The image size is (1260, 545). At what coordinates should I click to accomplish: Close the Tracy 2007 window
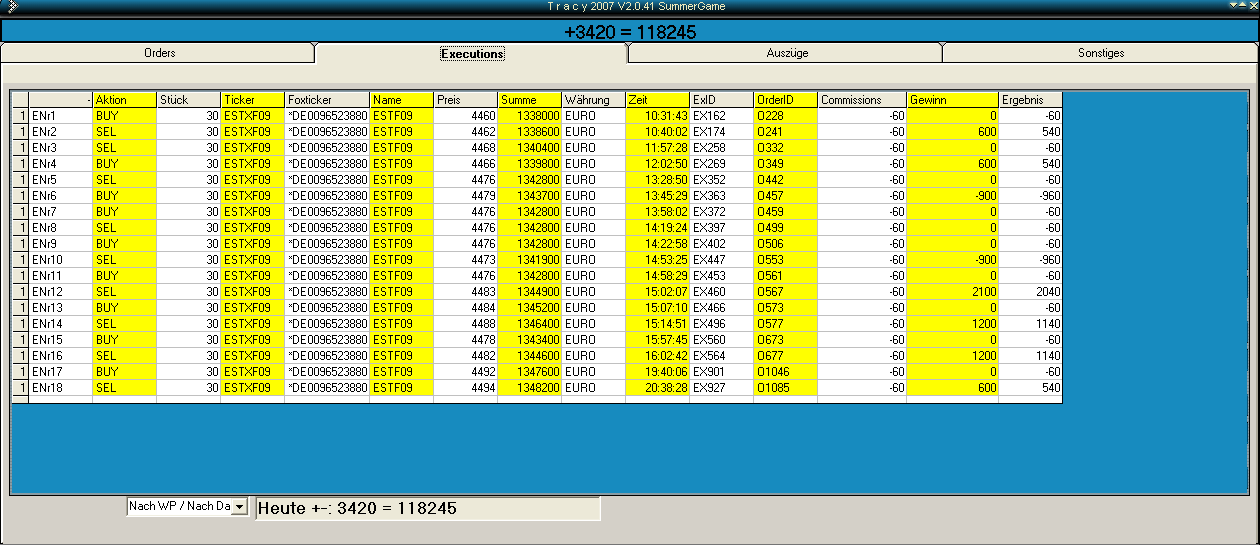point(1253,6)
